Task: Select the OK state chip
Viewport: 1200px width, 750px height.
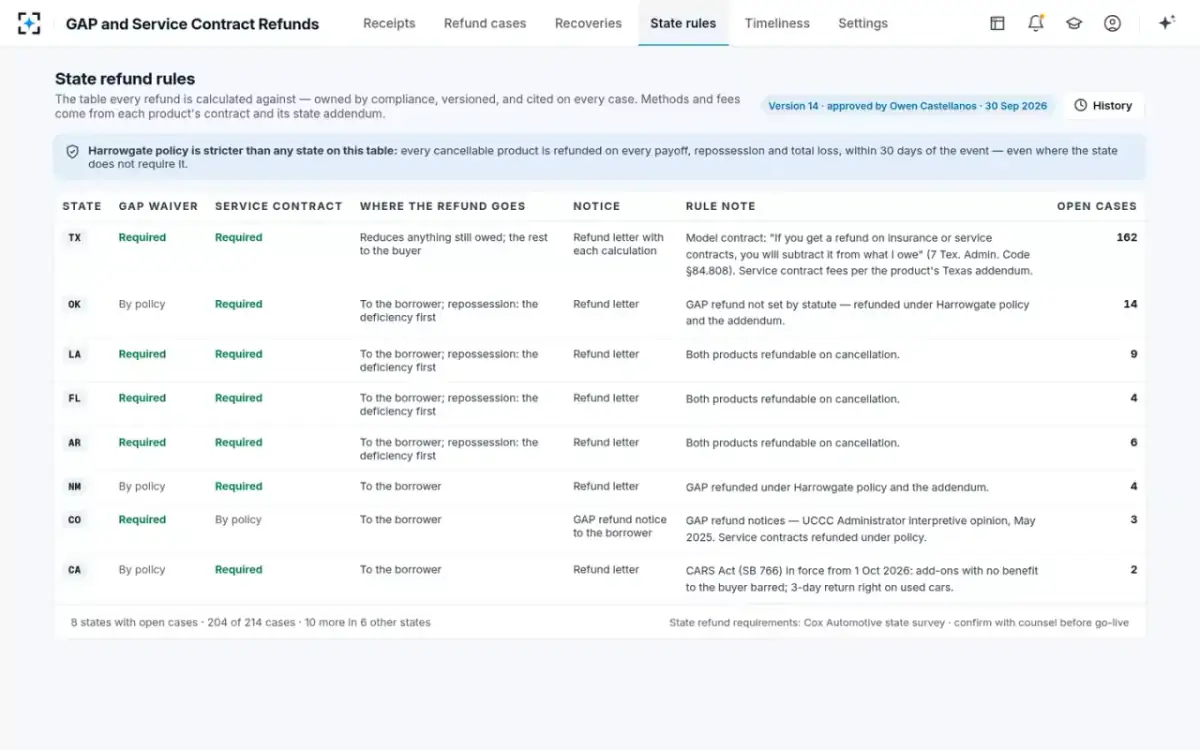Action: 75,304
